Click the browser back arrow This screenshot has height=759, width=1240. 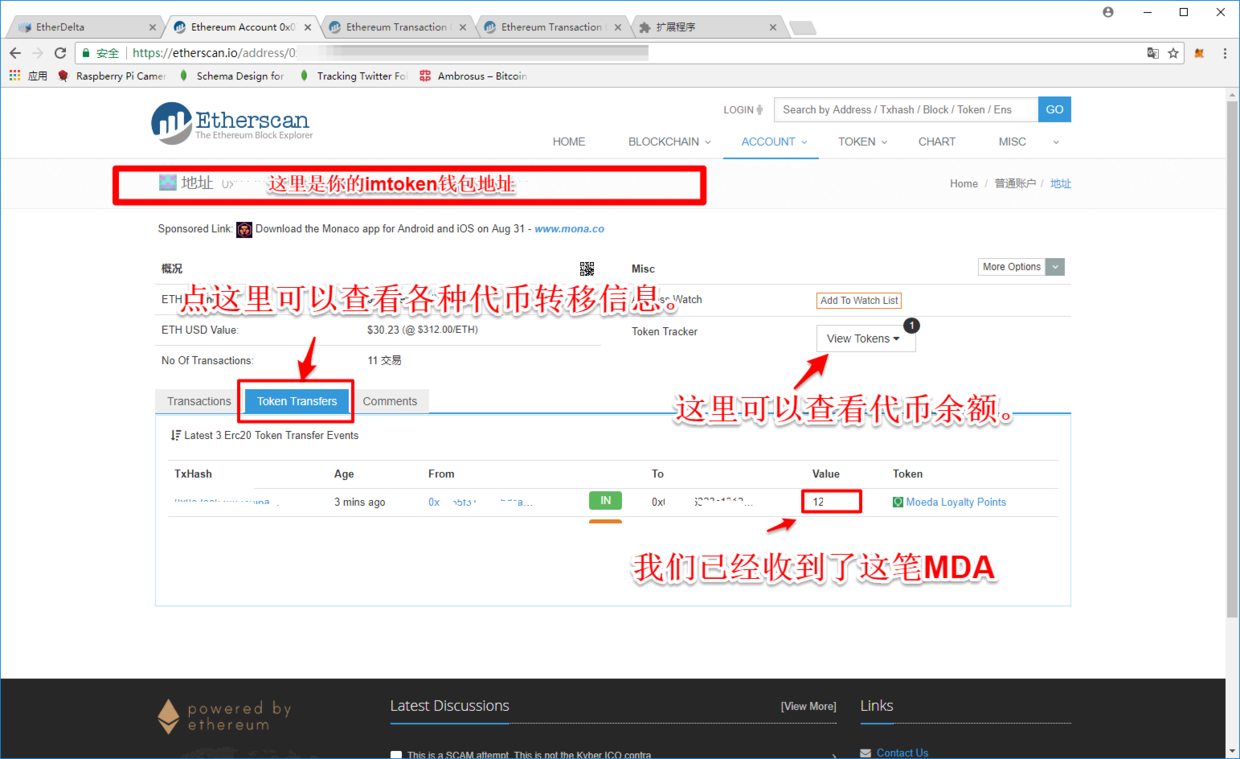coord(14,53)
